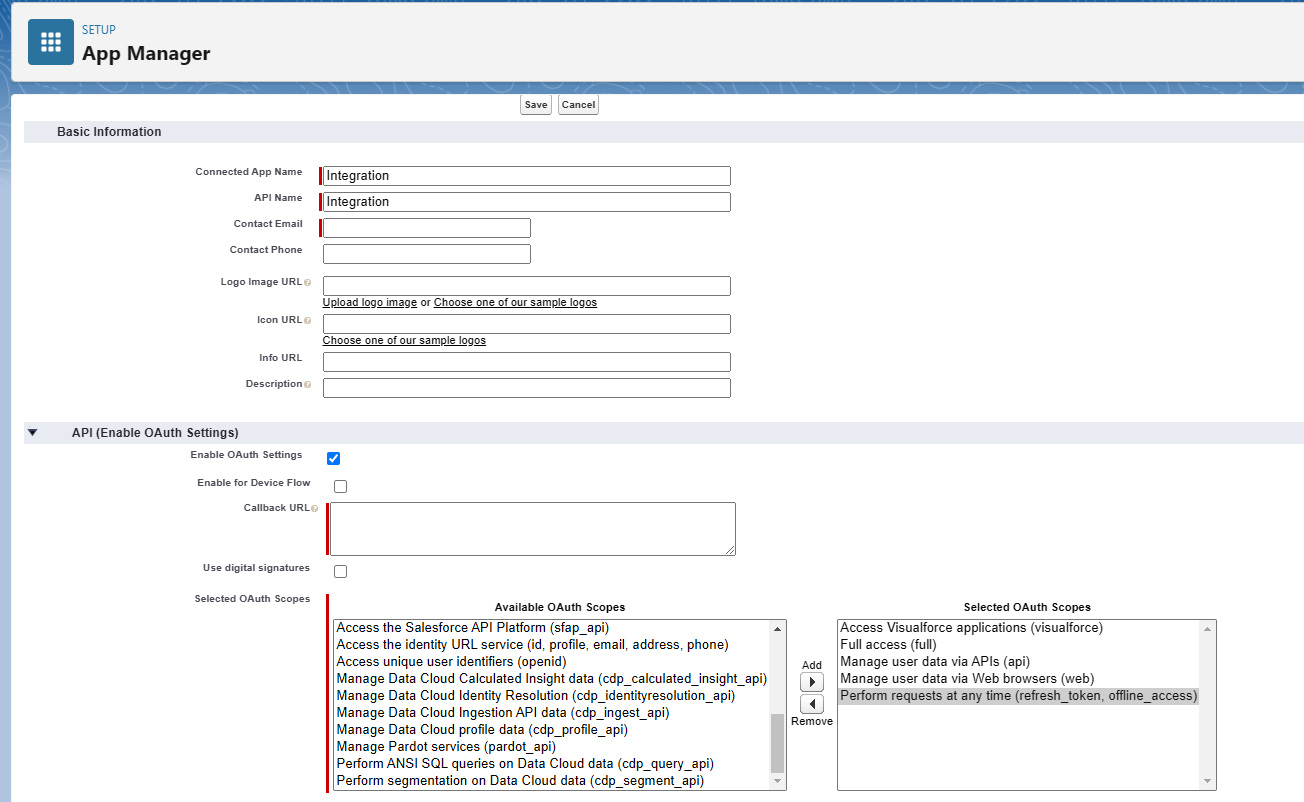Click into the Info URL field
1304x802 pixels.
click(x=527, y=362)
